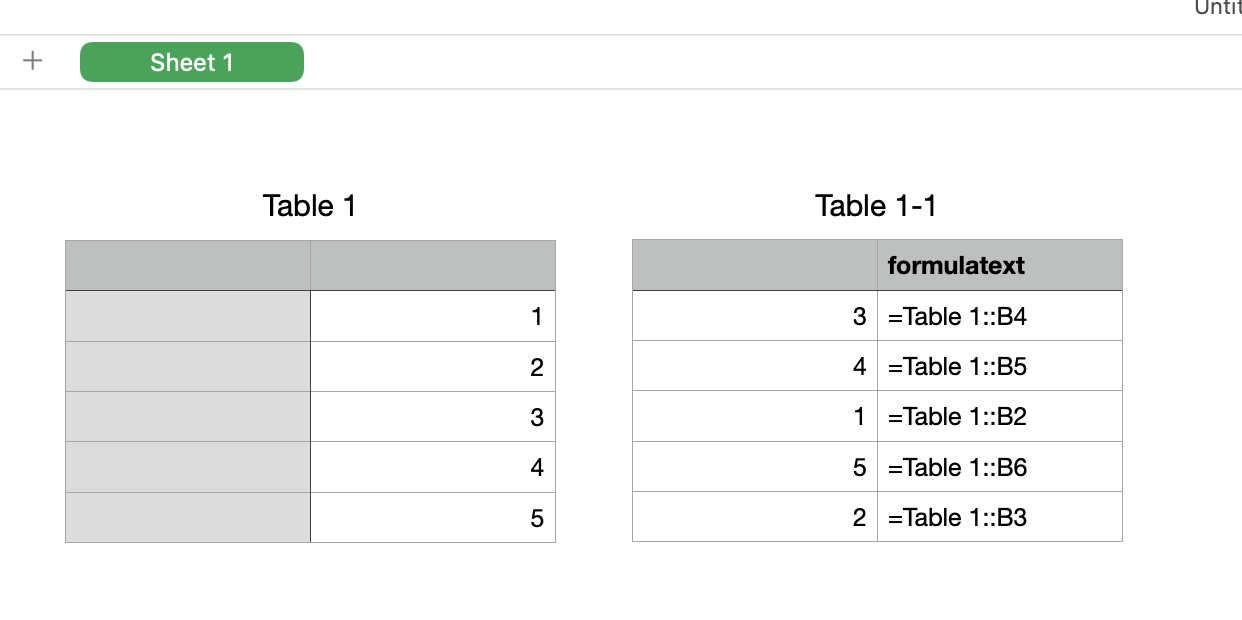The image size is (1242, 620).
Task: Select cell showing =Table 1::B5
Action: [999, 366]
